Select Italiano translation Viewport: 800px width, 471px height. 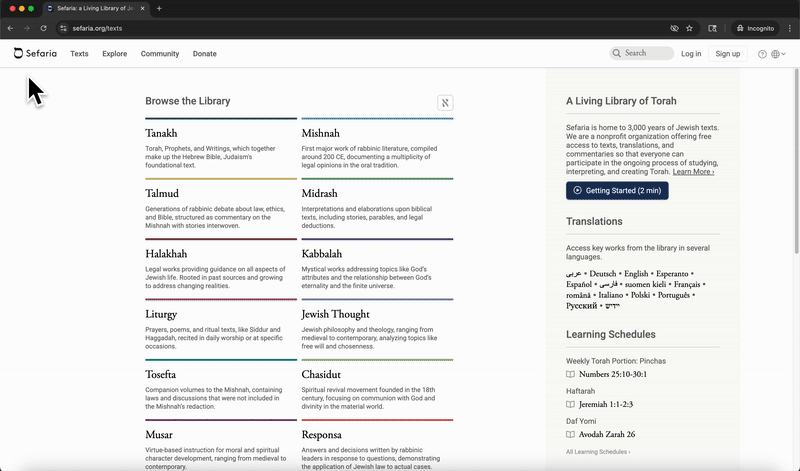610,295
